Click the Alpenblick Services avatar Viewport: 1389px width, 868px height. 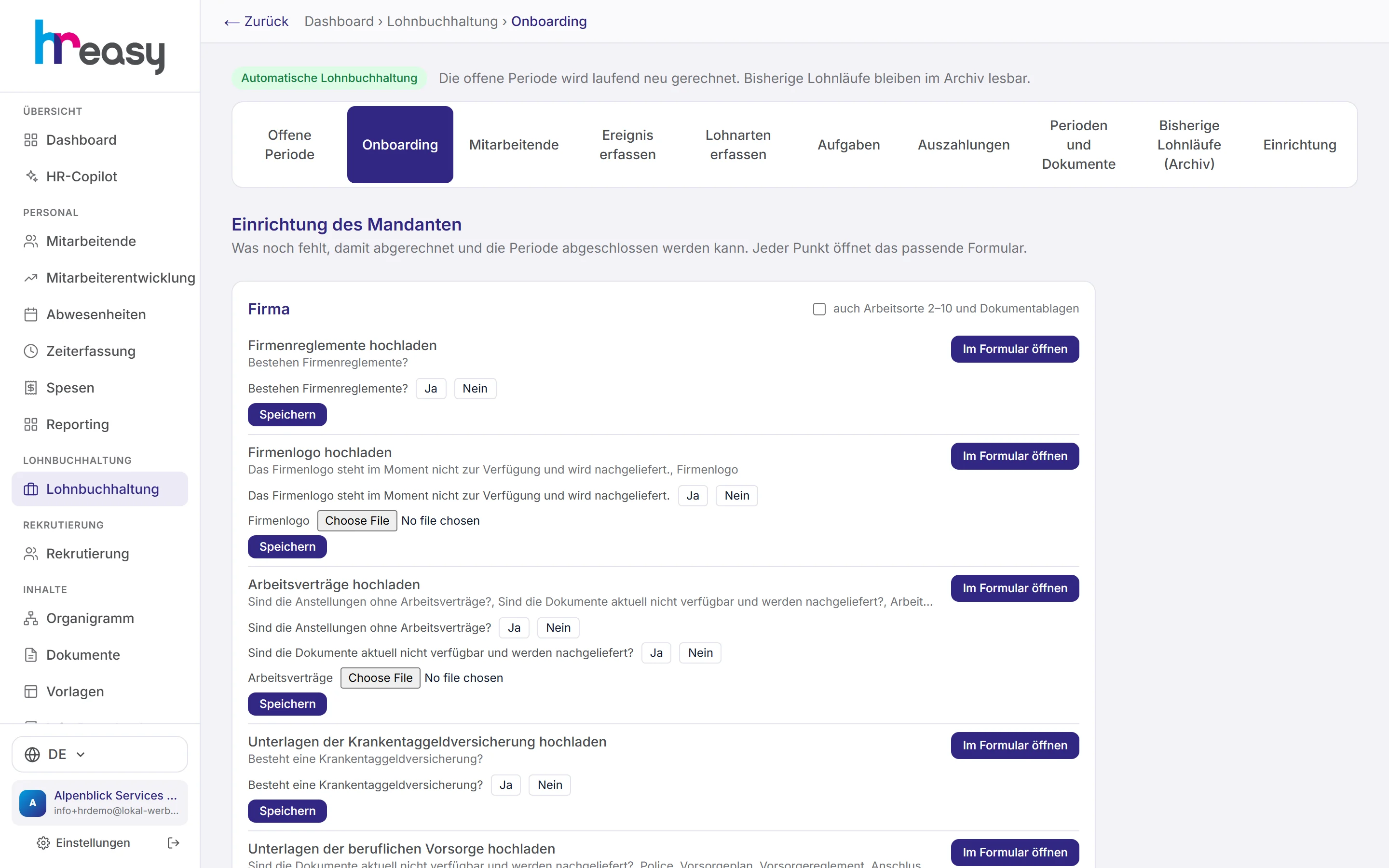pos(33,802)
